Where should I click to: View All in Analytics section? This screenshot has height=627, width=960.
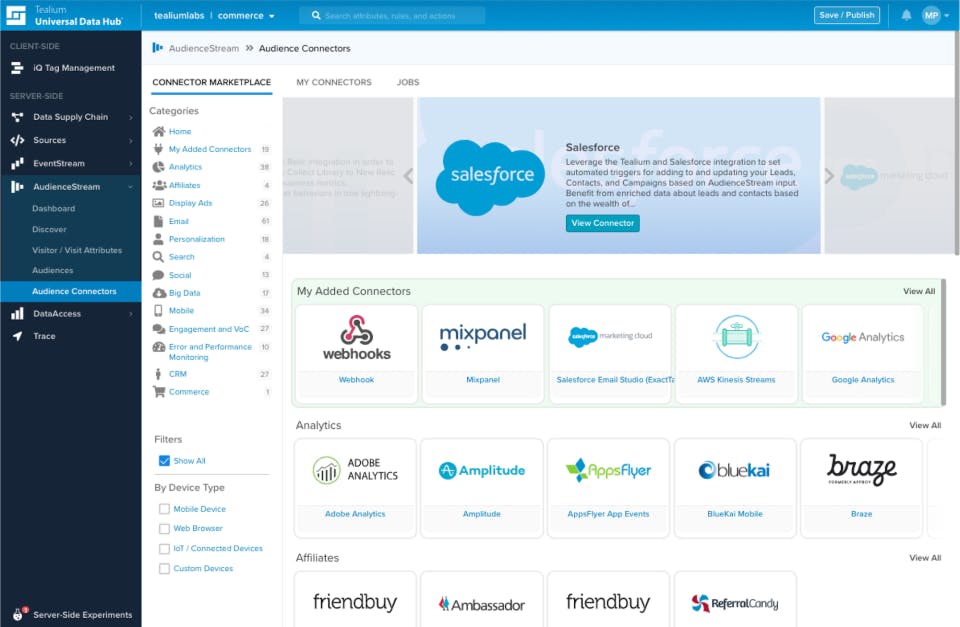pos(925,425)
